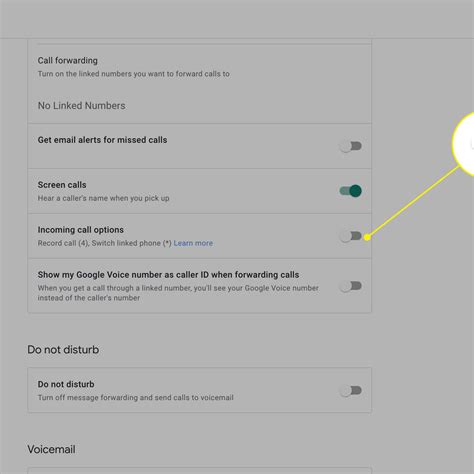474x474 pixels.
Task: Enable the Incoming call options toggle
Action: tap(350, 236)
